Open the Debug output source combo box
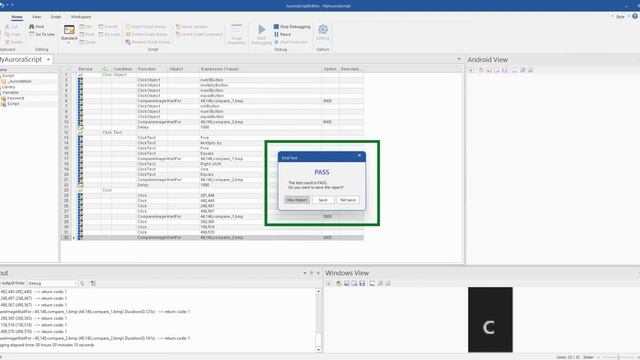 tap(52, 283)
